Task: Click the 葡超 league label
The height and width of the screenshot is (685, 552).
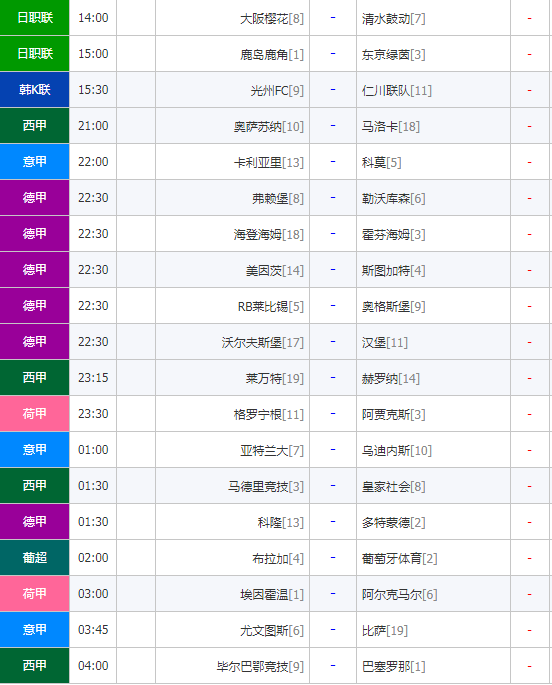Action: point(34,557)
